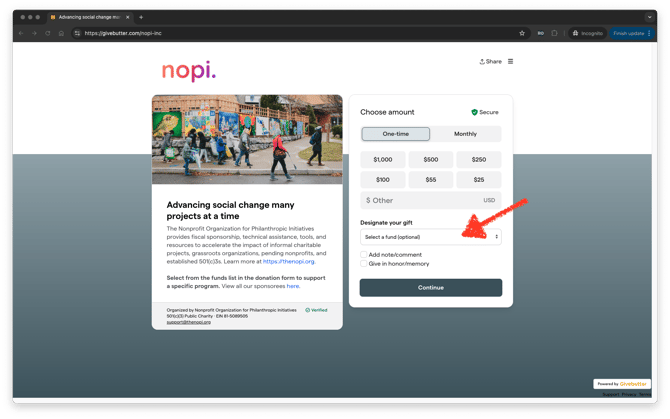
Task: Click the Incognito indicator in toolbar
Action: [x=587, y=33]
